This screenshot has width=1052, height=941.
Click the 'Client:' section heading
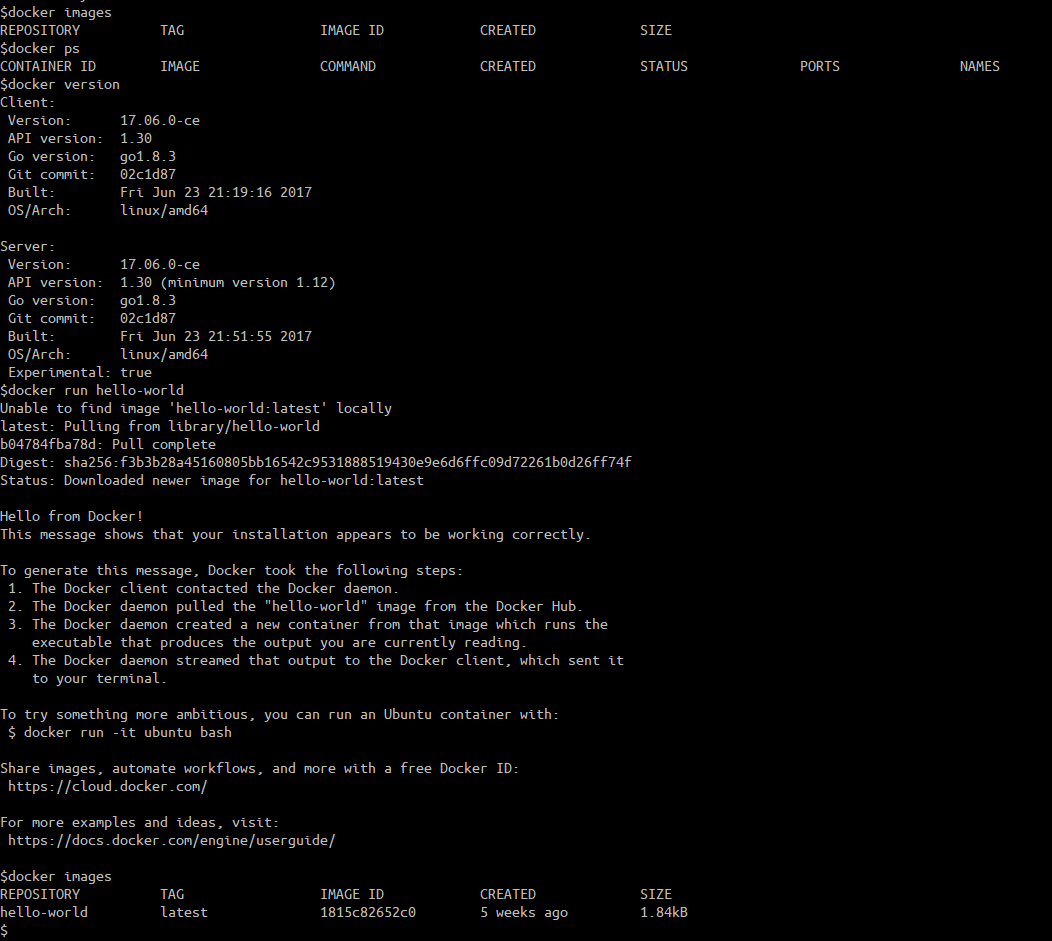coord(28,103)
